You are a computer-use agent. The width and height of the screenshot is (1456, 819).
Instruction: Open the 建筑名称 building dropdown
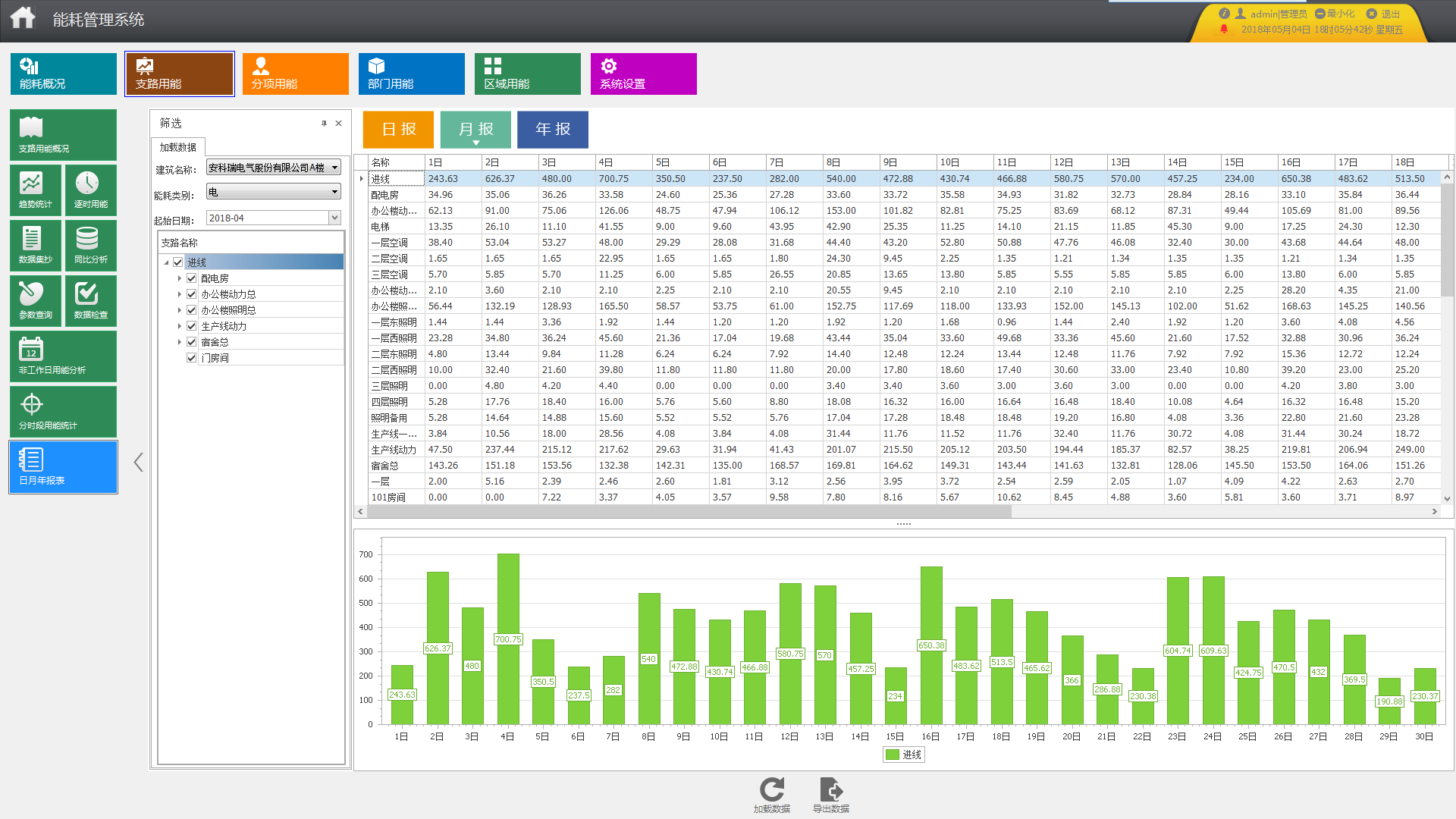pyautogui.click(x=334, y=168)
